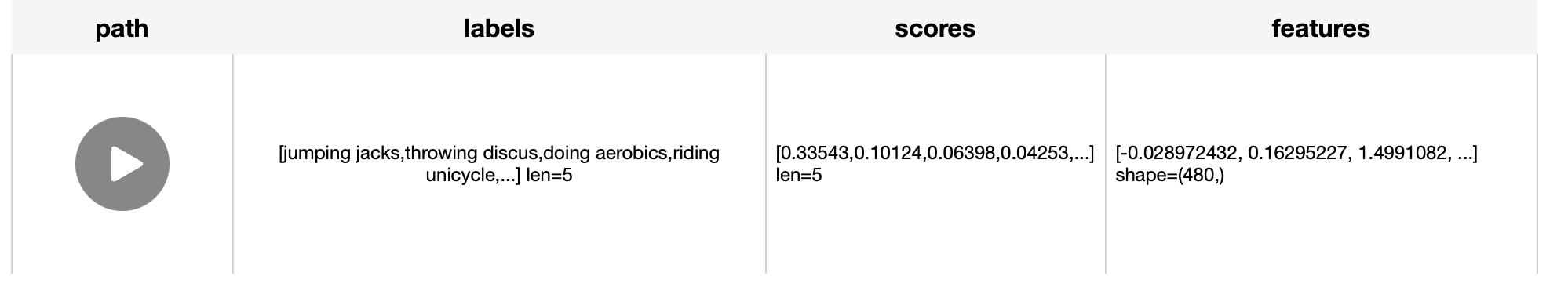Image resolution: width=1568 pixels, height=287 pixels.
Task: Click the shape=(480,) text
Action: [x=1169, y=175]
